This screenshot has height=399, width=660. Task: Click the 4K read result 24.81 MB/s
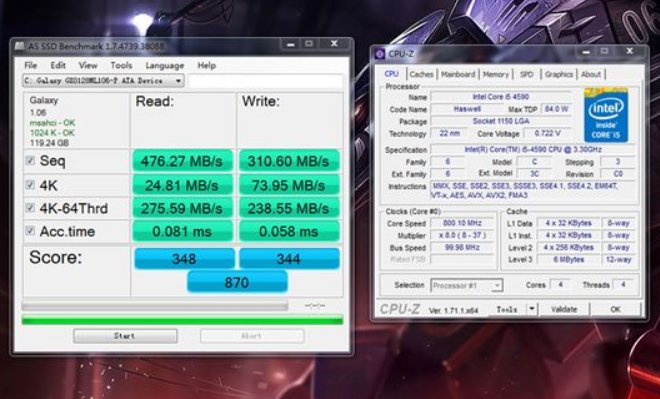click(182, 185)
